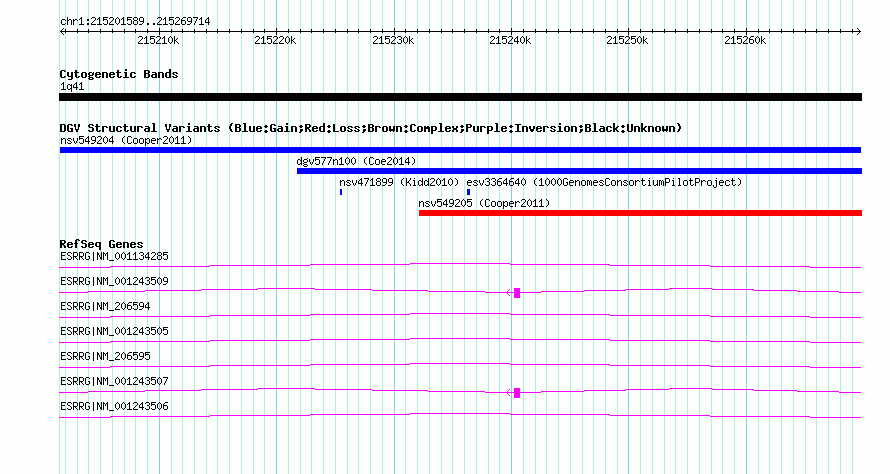Click the 1q41 band label
890x474 pixels.
coord(72,86)
